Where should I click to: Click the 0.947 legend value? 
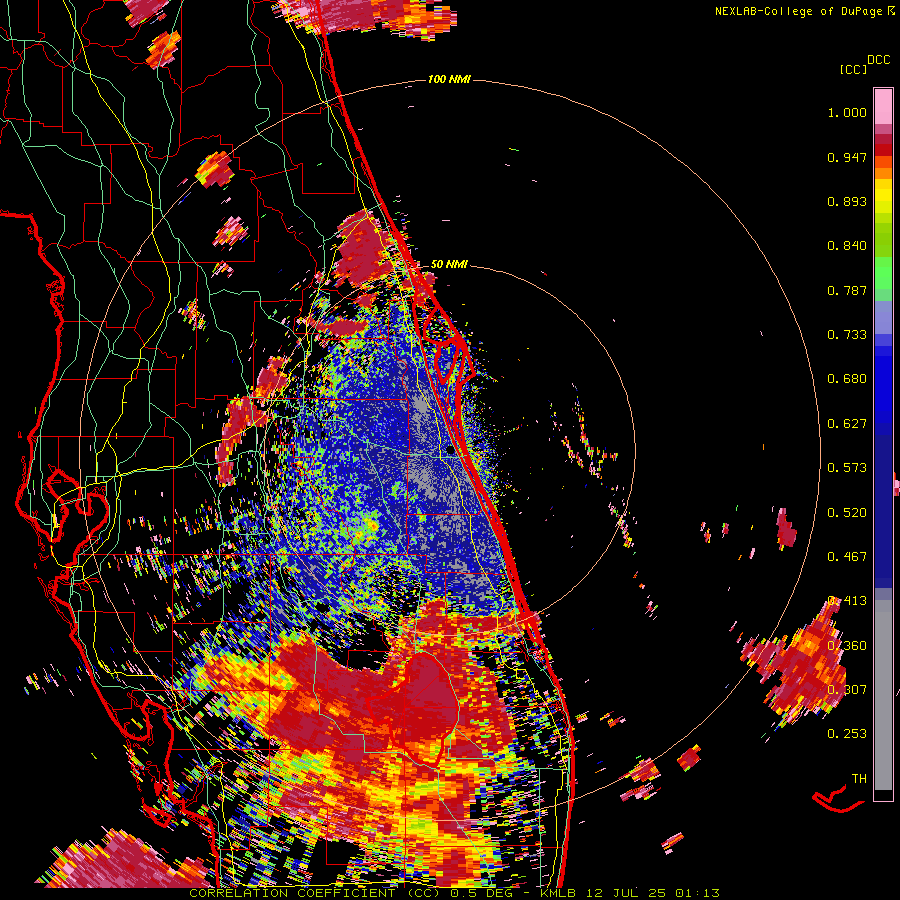point(847,157)
